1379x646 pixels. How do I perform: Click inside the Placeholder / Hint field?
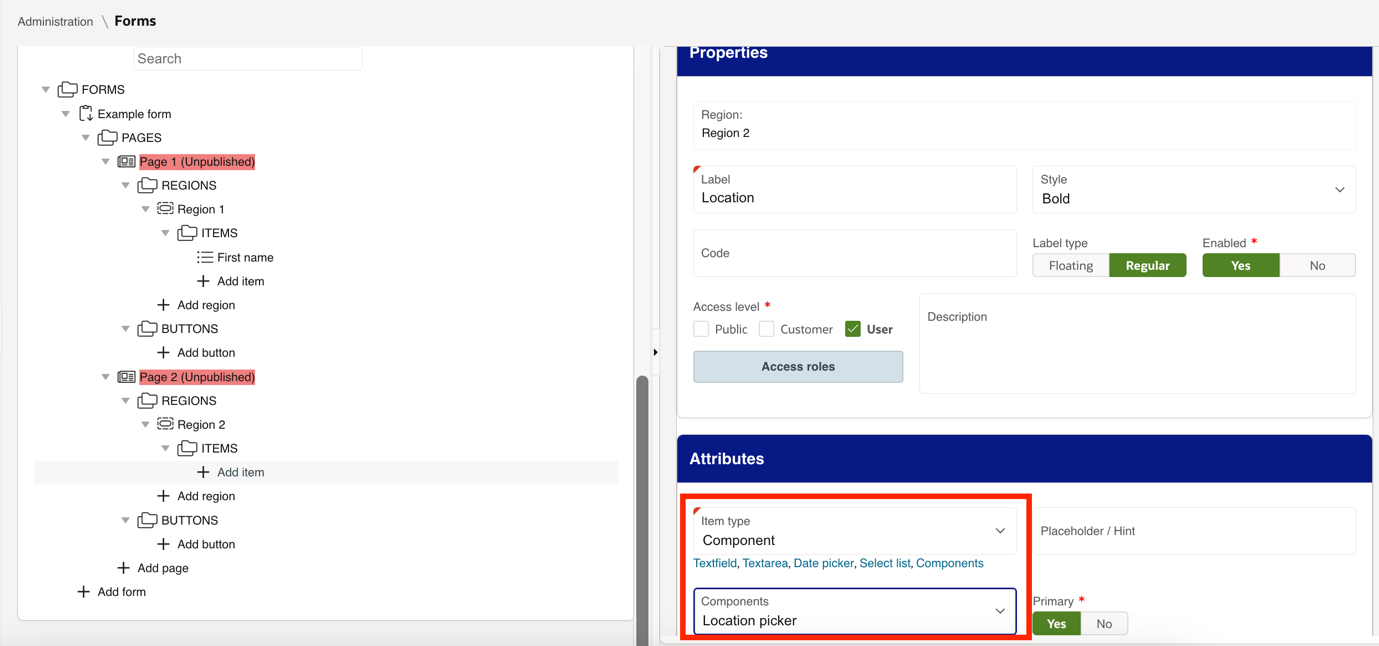point(1193,531)
